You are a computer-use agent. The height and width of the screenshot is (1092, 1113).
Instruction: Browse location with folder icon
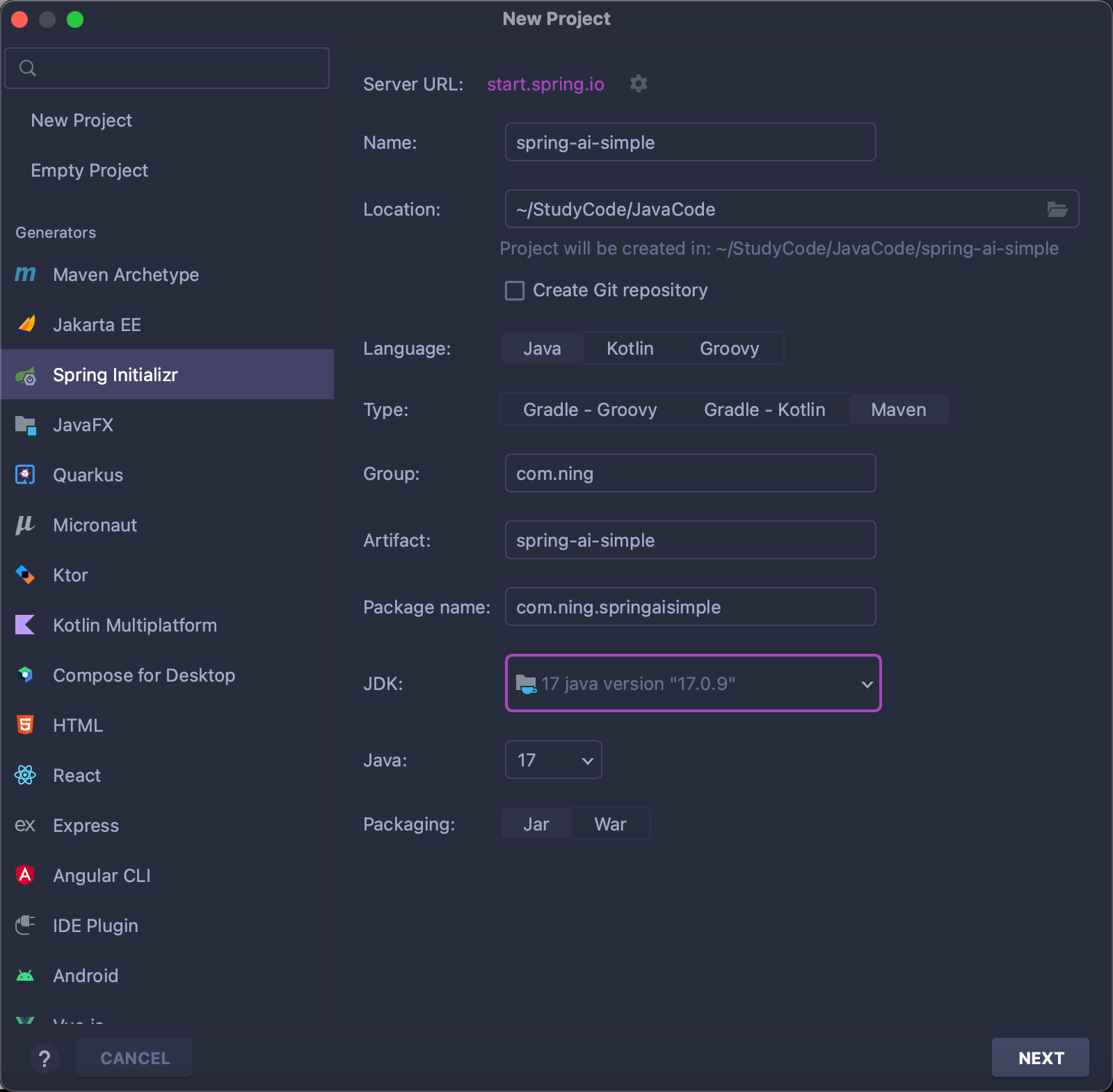click(x=1057, y=209)
